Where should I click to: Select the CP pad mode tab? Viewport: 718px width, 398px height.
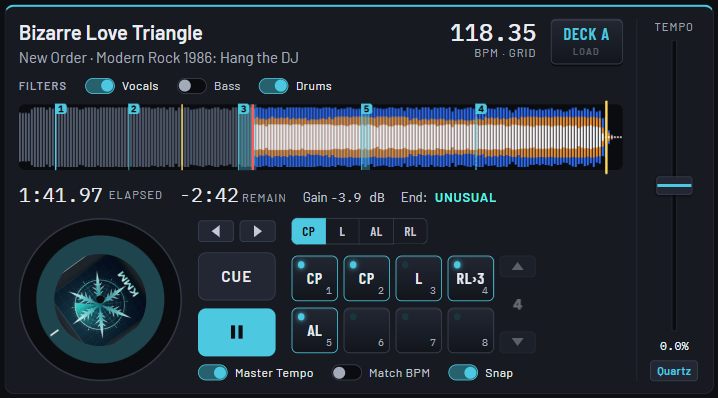pos(309,232)
